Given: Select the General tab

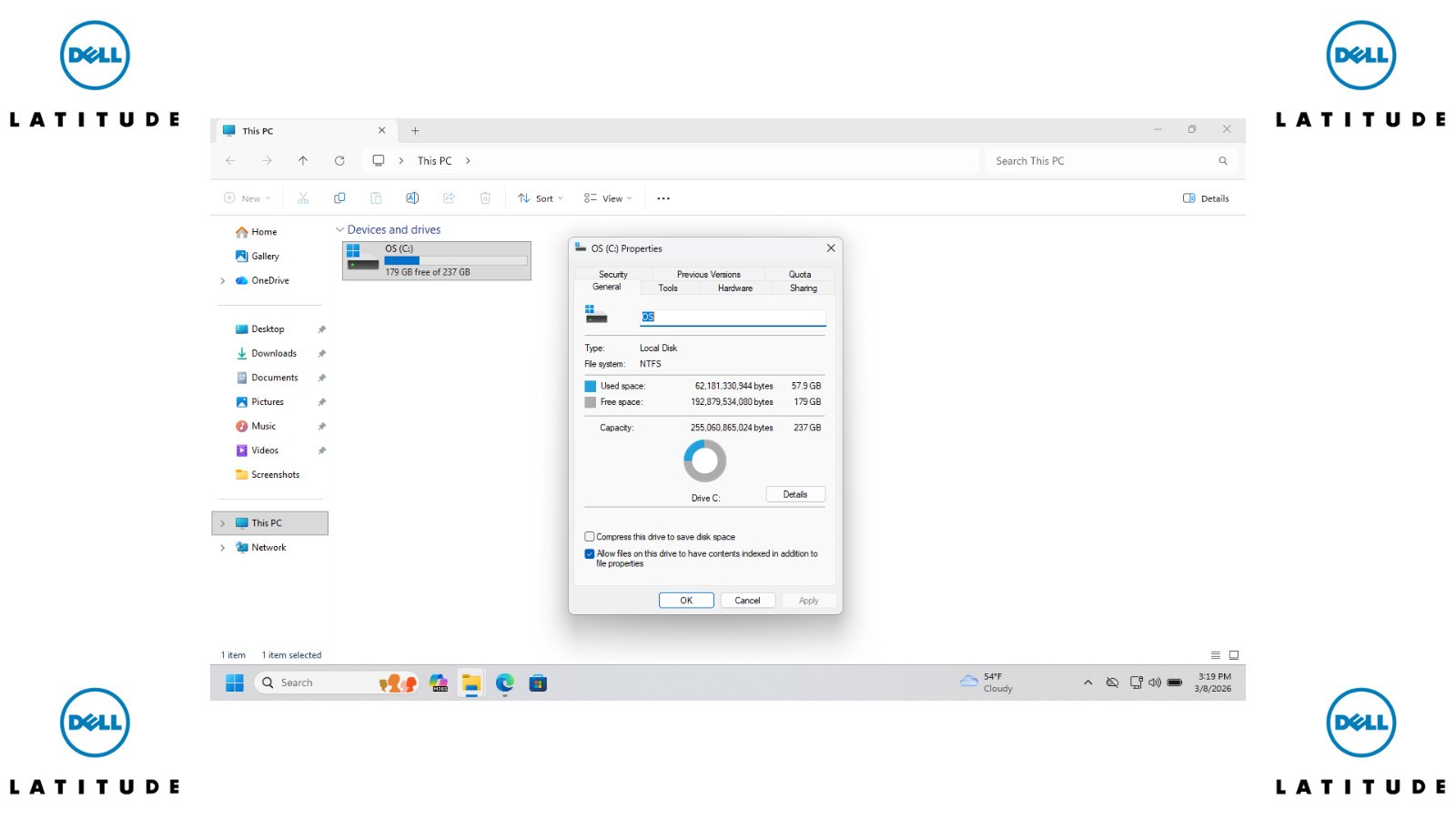Looking at the screenshot, I should click(607, 288).
